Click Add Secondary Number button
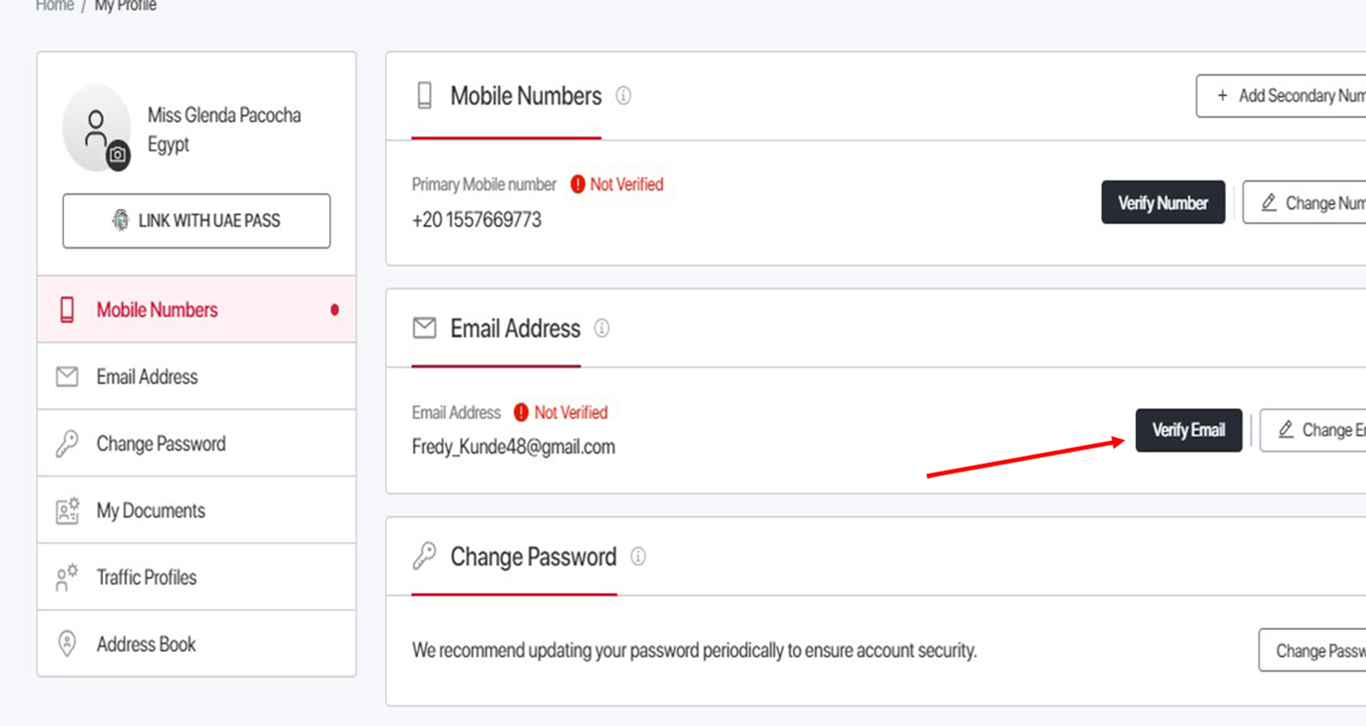1366x726 pixels. pyautogui.click(x=1281, y=96)
